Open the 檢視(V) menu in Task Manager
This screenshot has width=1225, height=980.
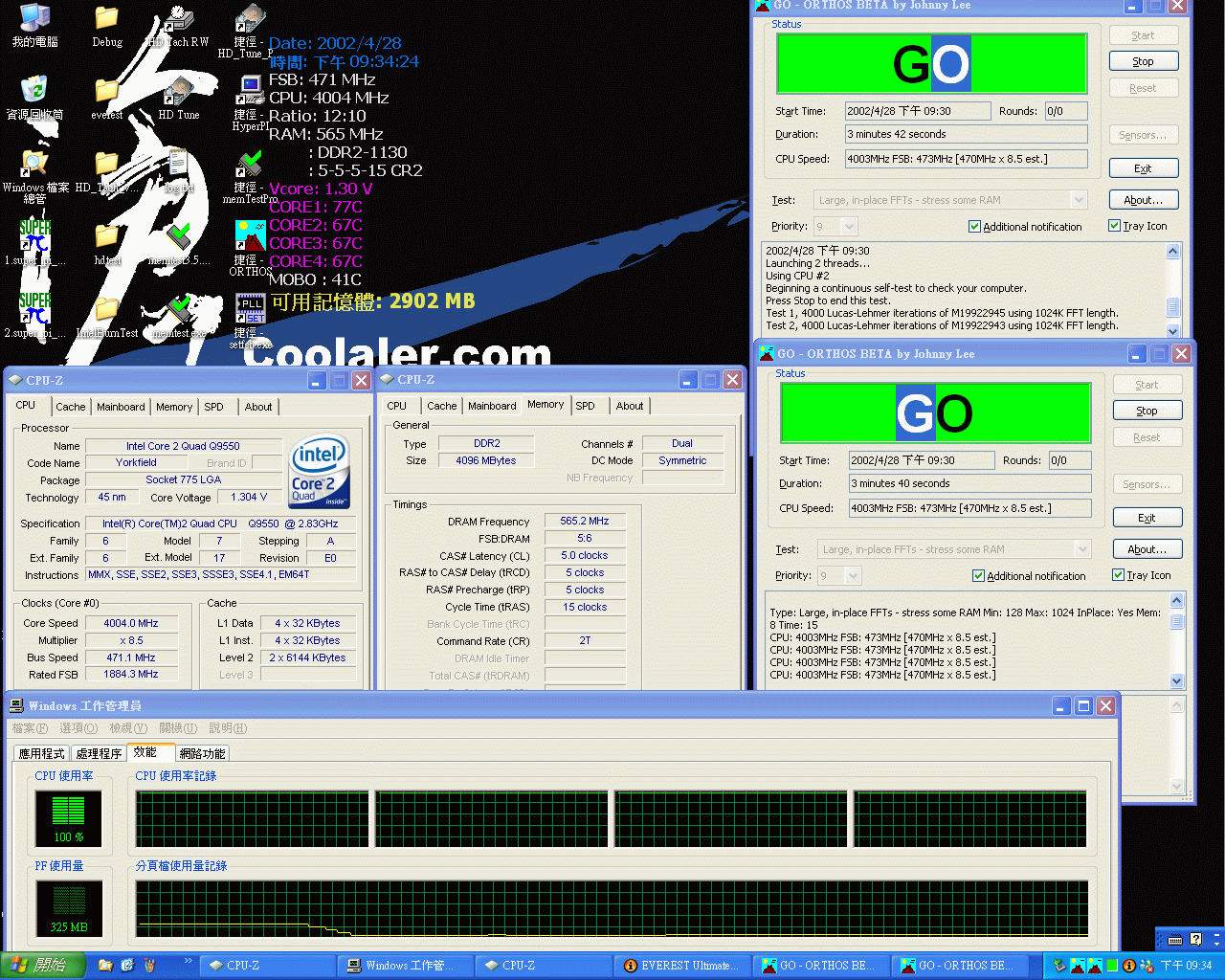(128, 728)
